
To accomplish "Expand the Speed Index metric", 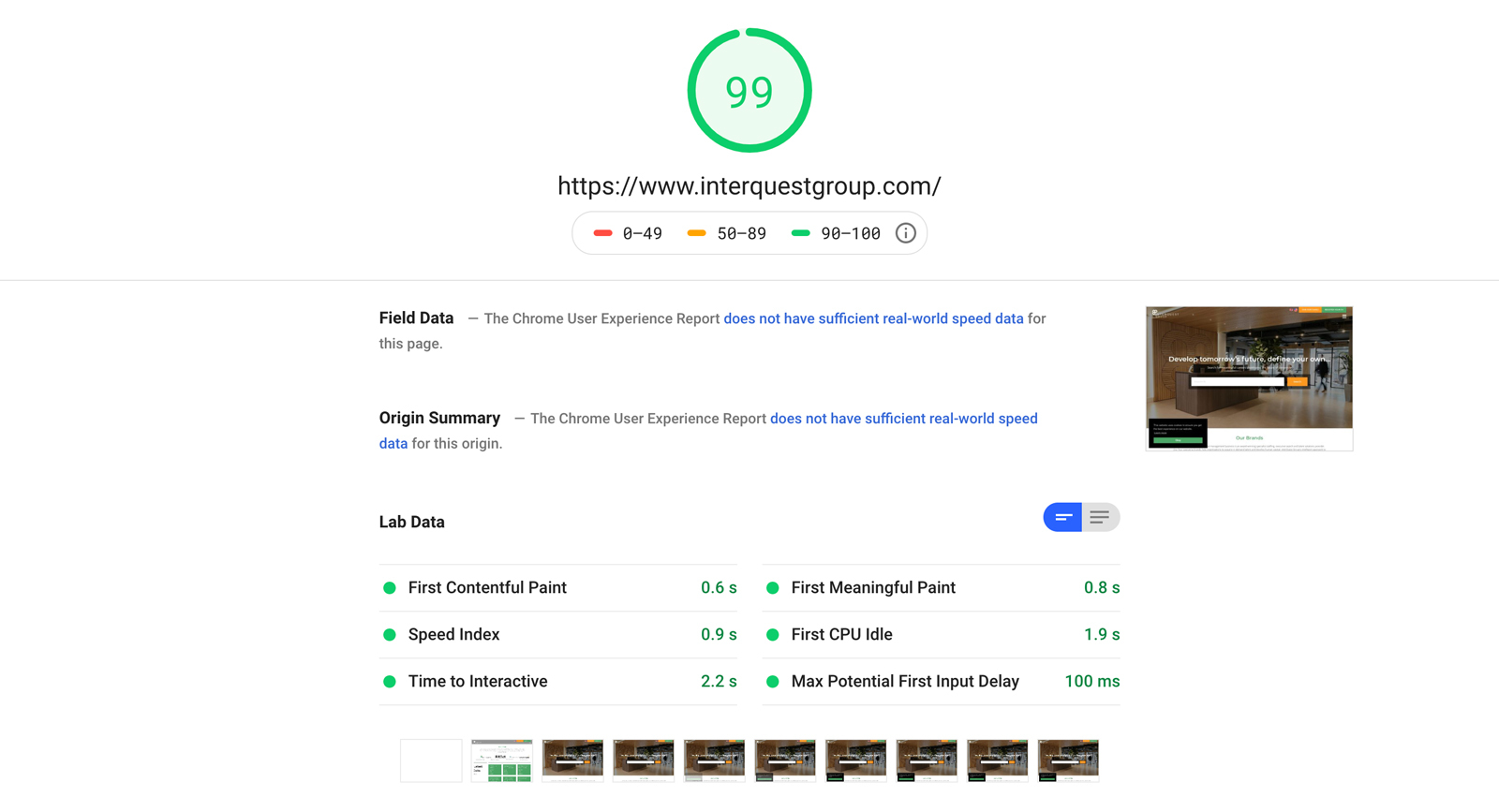I will pos(558,635).
